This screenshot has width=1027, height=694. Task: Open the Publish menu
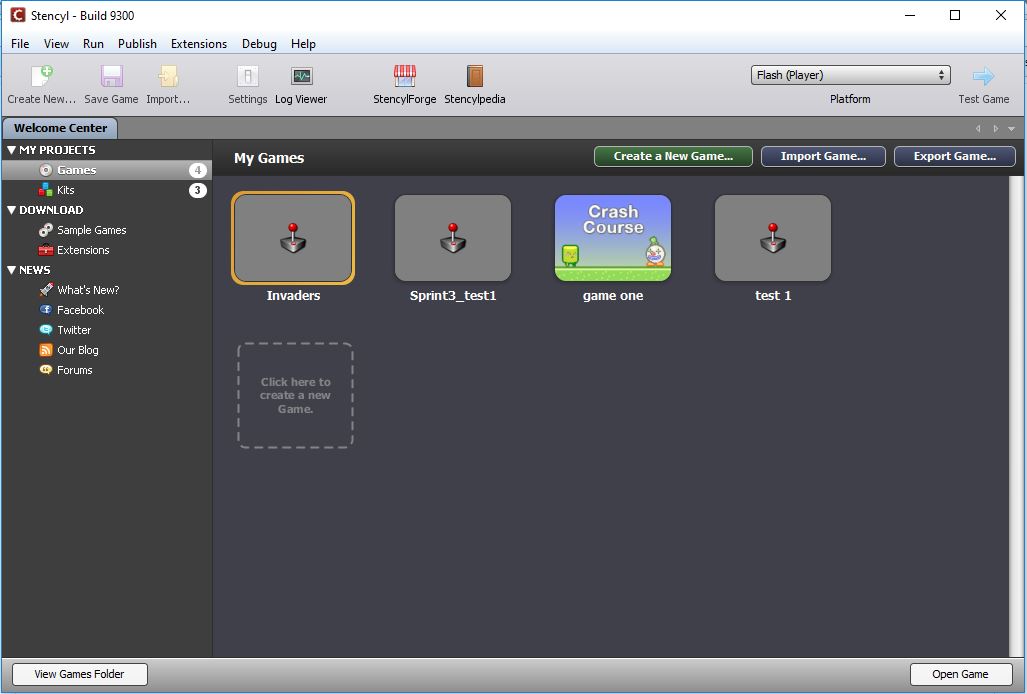pyautogui.click(x=137, y=44)
